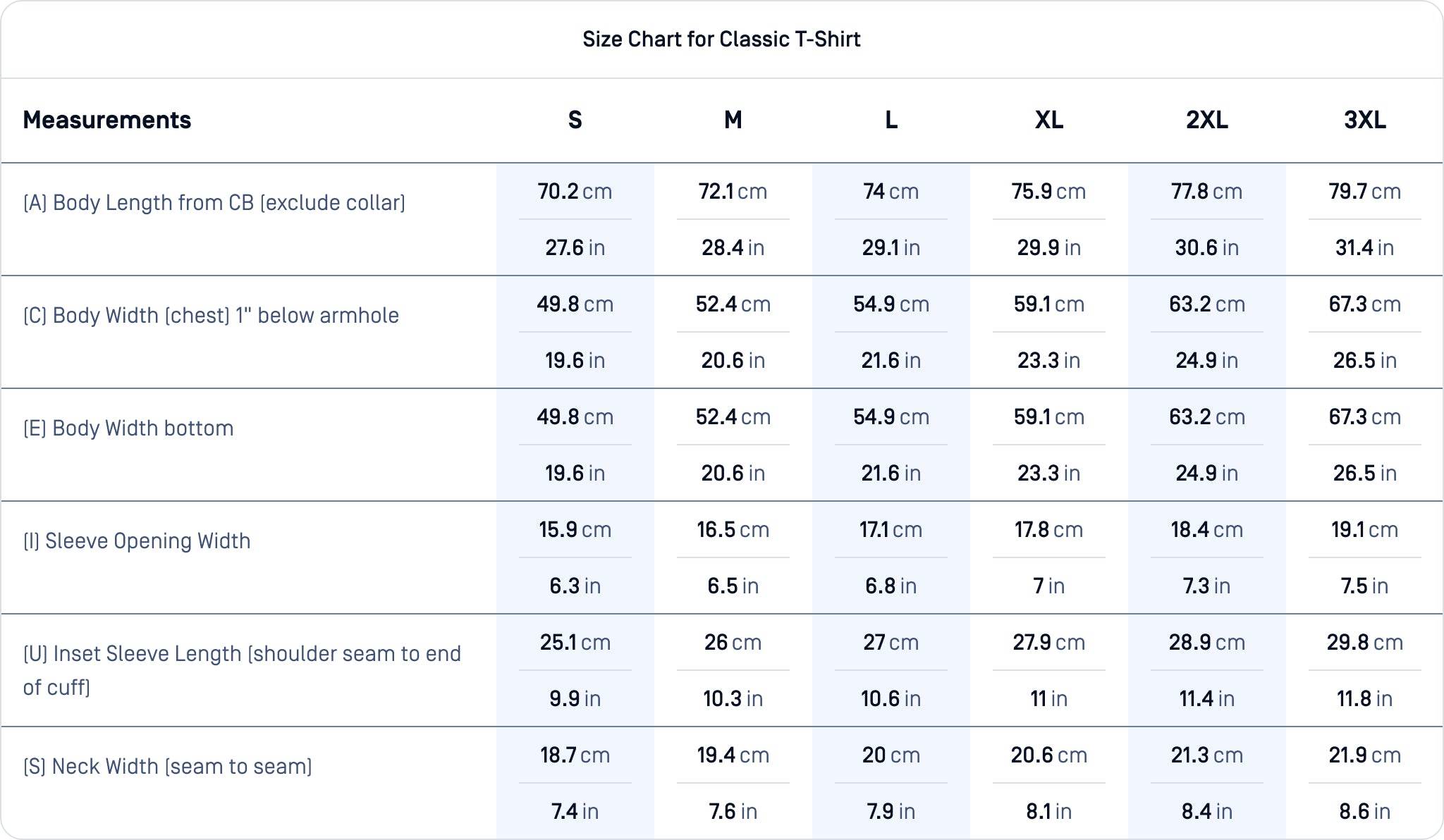Click the Neck Width seam to seam label
Image resolution: width=1444 pixels, height=840 pixels.
point(168,767)
